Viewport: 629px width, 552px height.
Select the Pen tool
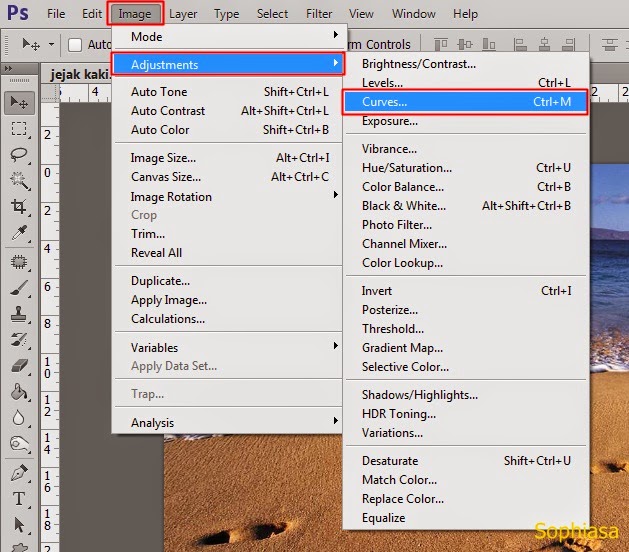coord(19,473)
